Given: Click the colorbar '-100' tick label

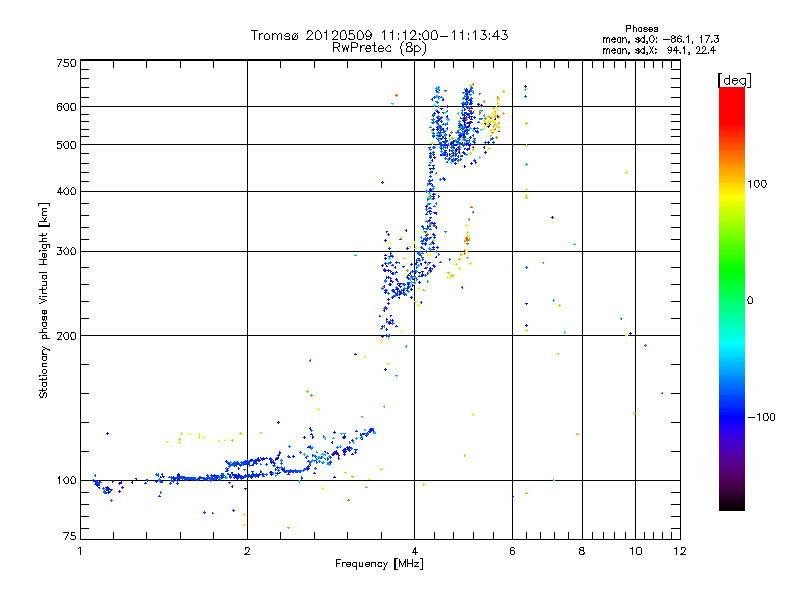Looking at the screenshot, I should tap(762, 417).
